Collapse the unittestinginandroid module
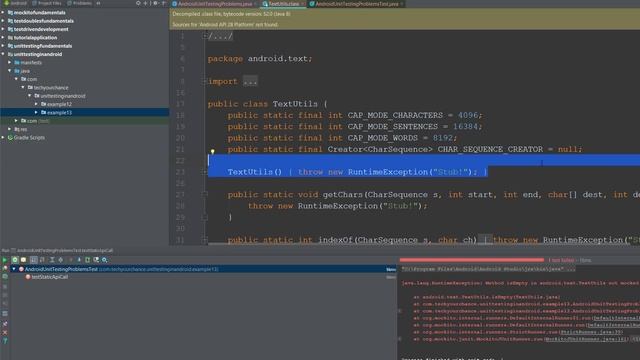 pyautogui.click(x=3, y=54)
